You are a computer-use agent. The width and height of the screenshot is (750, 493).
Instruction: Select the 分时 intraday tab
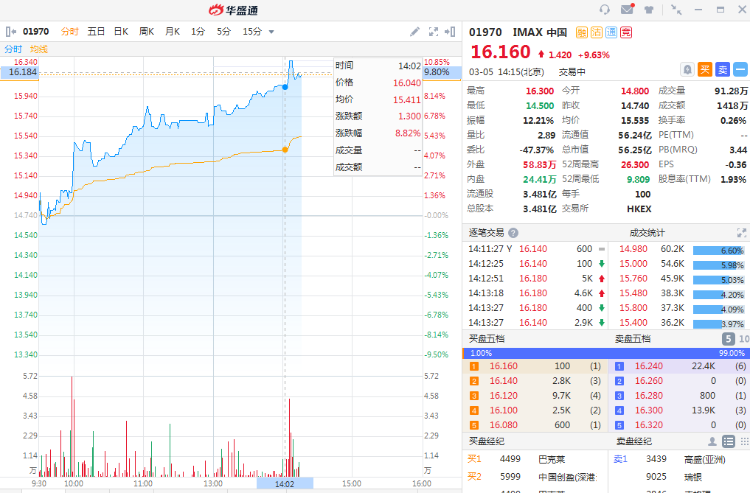pyautogui.click(x=69, y=32)
